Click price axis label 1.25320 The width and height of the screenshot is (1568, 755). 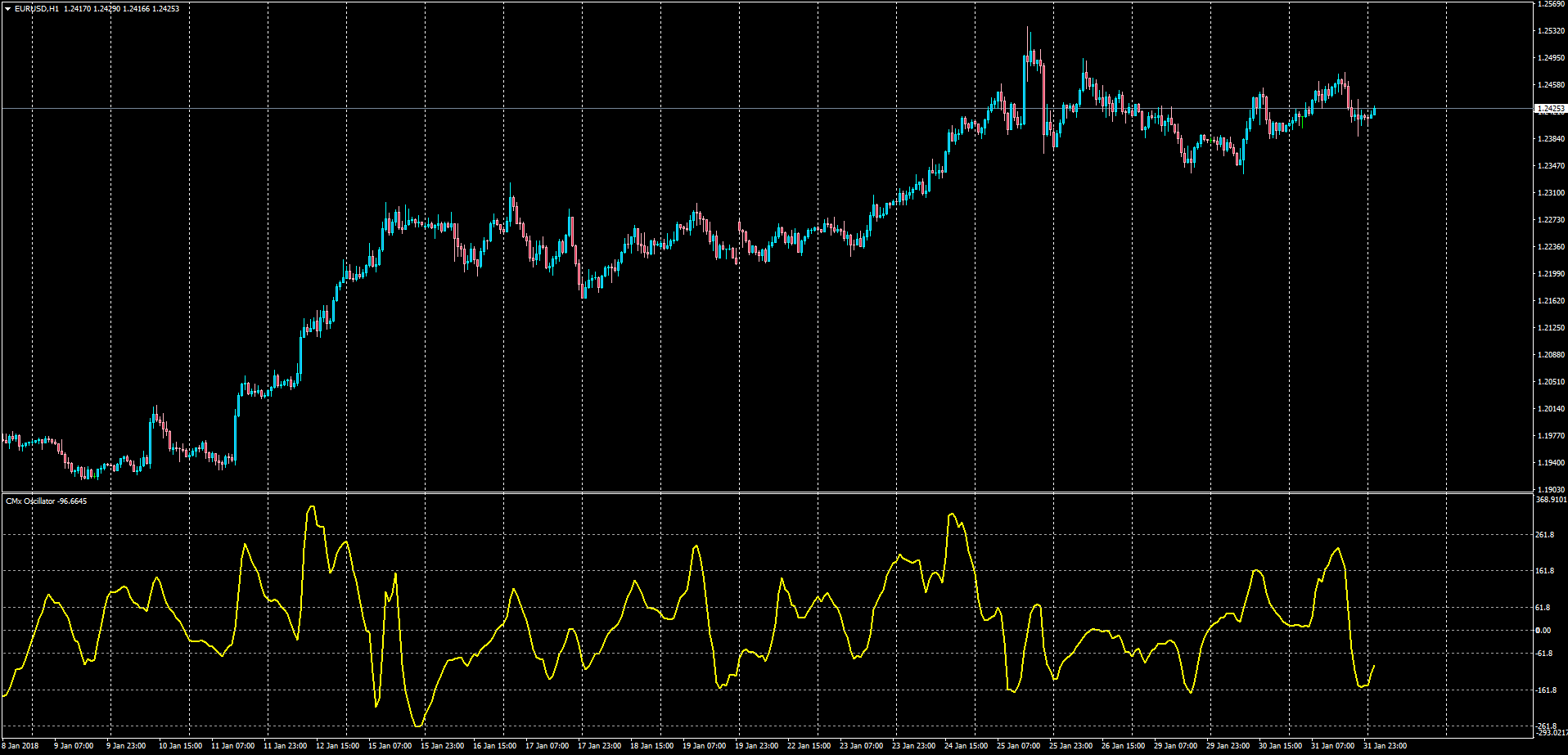pos(1551,31)
